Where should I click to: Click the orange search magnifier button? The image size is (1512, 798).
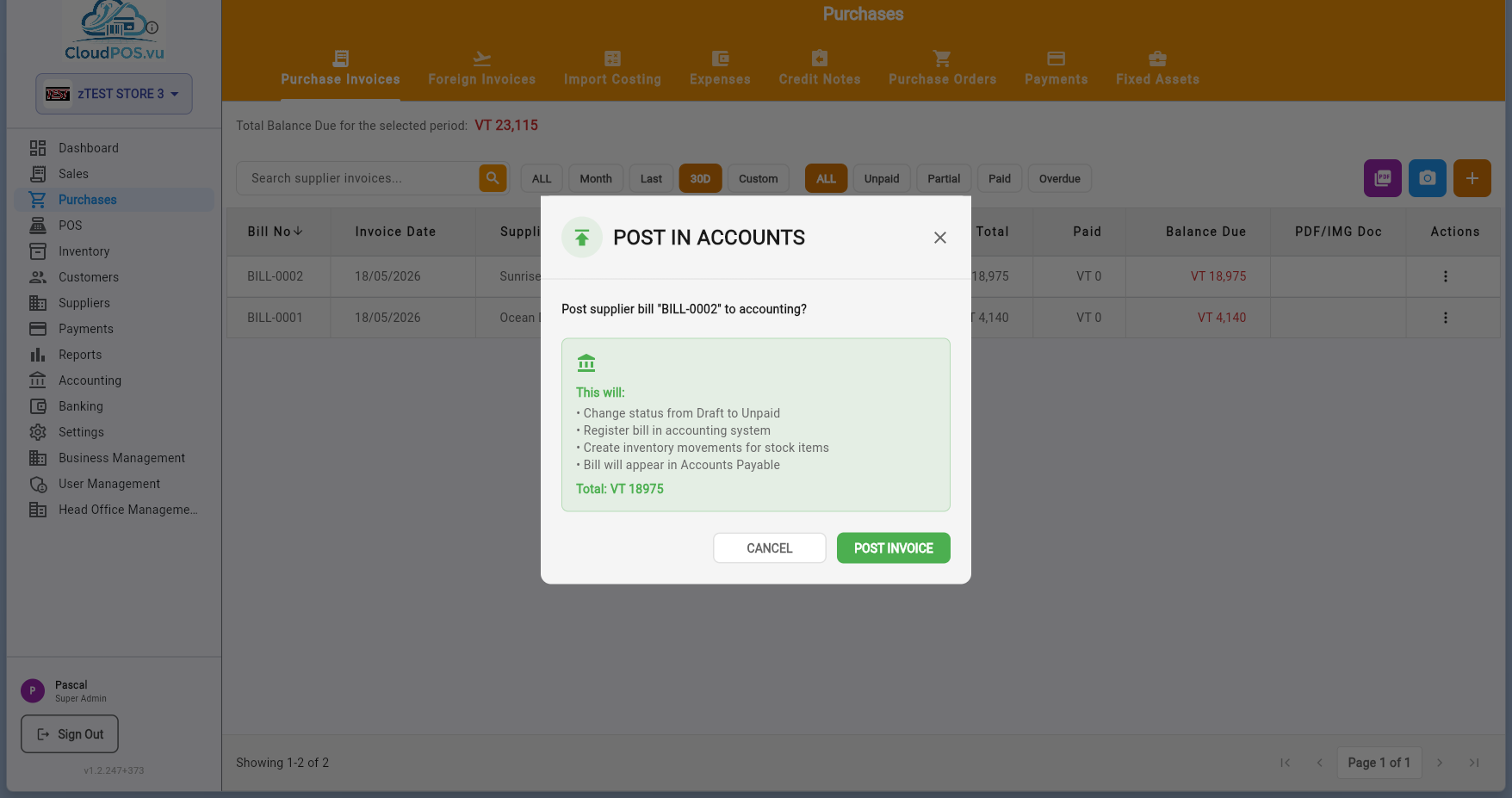tap(493, 178)
